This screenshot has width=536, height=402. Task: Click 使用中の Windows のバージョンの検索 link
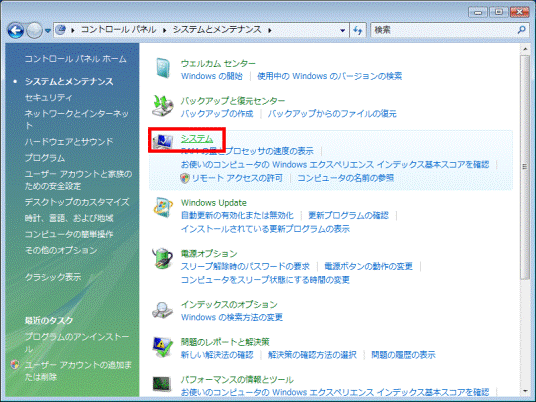(330, 76)
